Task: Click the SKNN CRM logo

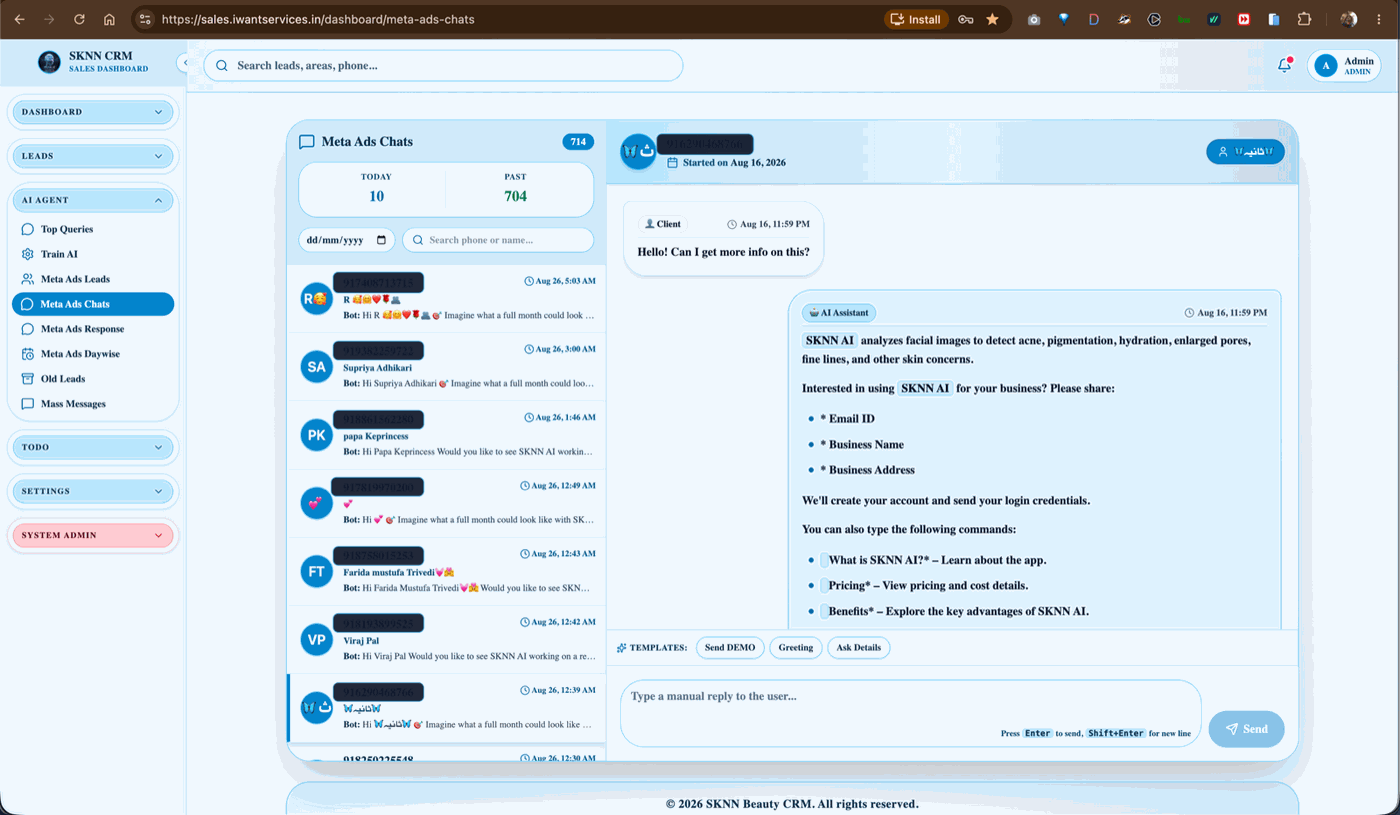Action: pos(49,62)
